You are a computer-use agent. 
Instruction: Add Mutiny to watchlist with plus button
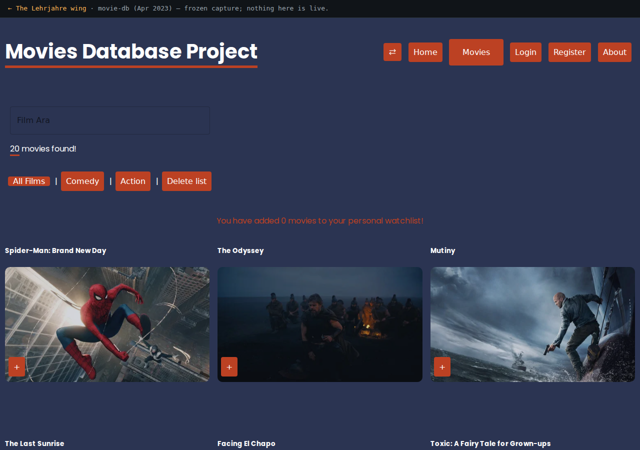click(x=442, y=367)
